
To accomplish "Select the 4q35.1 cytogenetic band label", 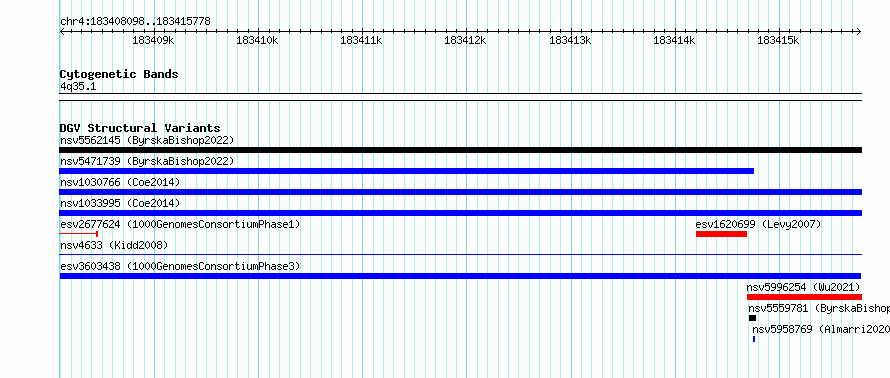I will pos(78,86).
